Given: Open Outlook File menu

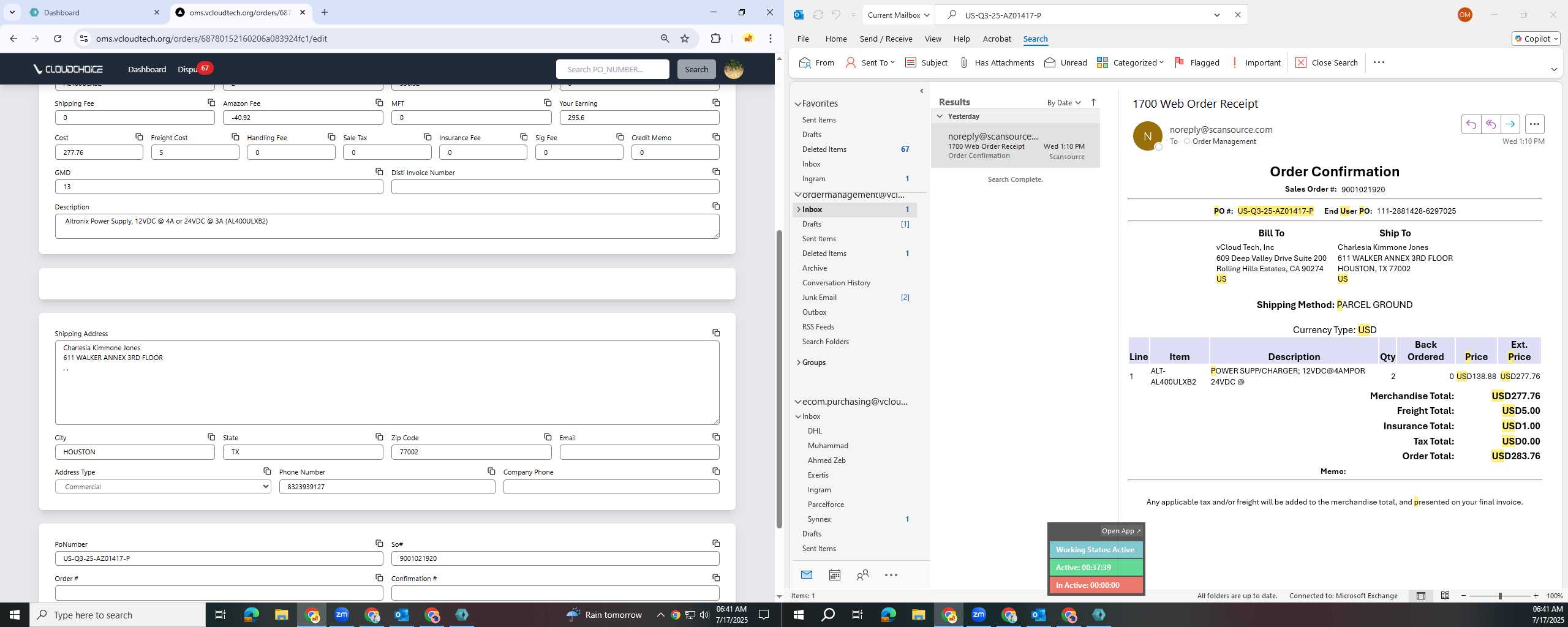Looking at the screenshot, I should [x=803, y=39].
